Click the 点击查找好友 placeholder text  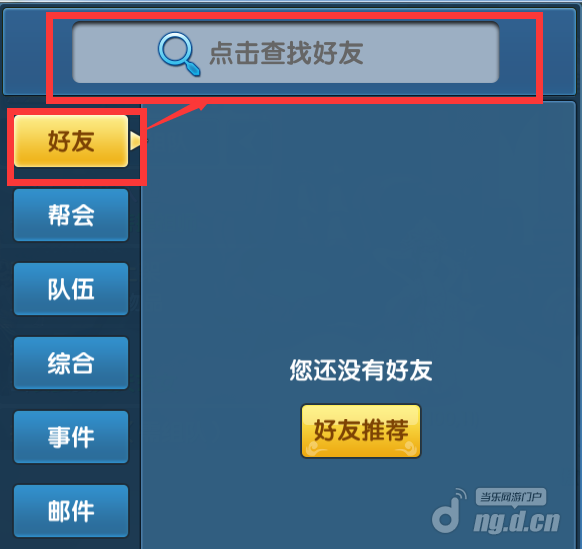pos(286,53)
